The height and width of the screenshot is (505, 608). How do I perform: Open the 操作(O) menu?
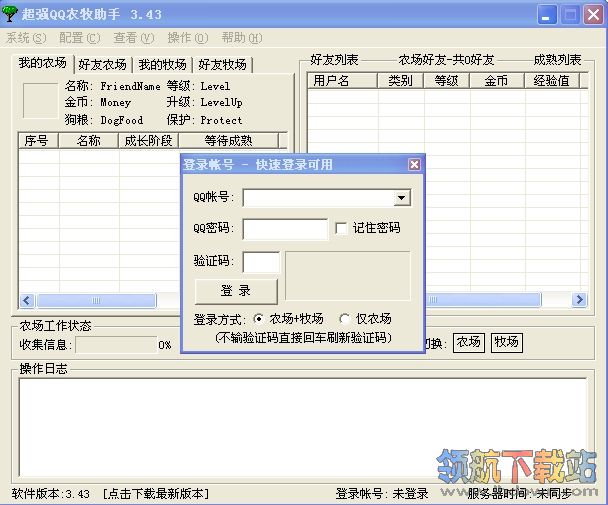(188, 38)
